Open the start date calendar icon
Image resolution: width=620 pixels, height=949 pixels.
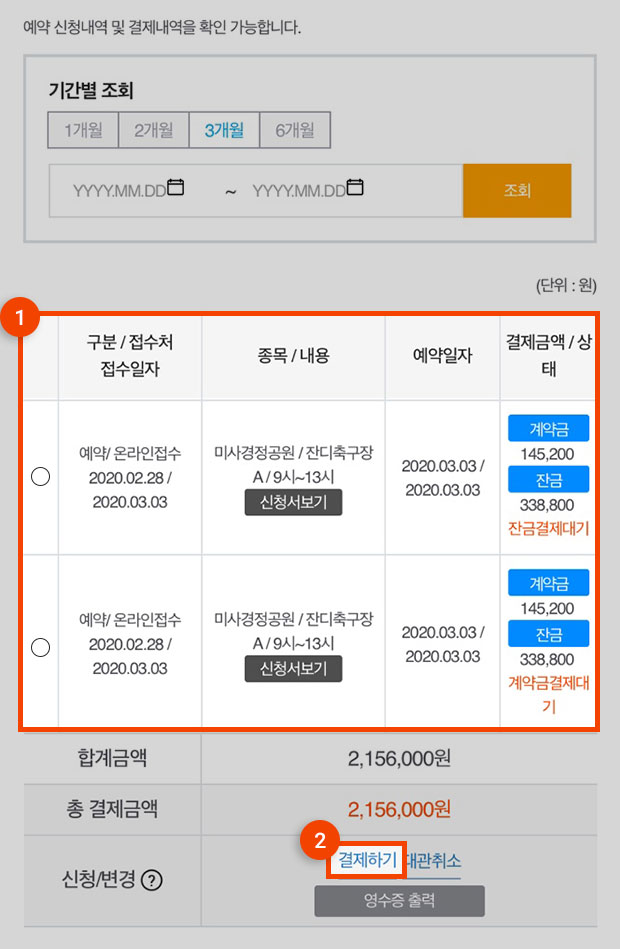[x=176, y=187]
